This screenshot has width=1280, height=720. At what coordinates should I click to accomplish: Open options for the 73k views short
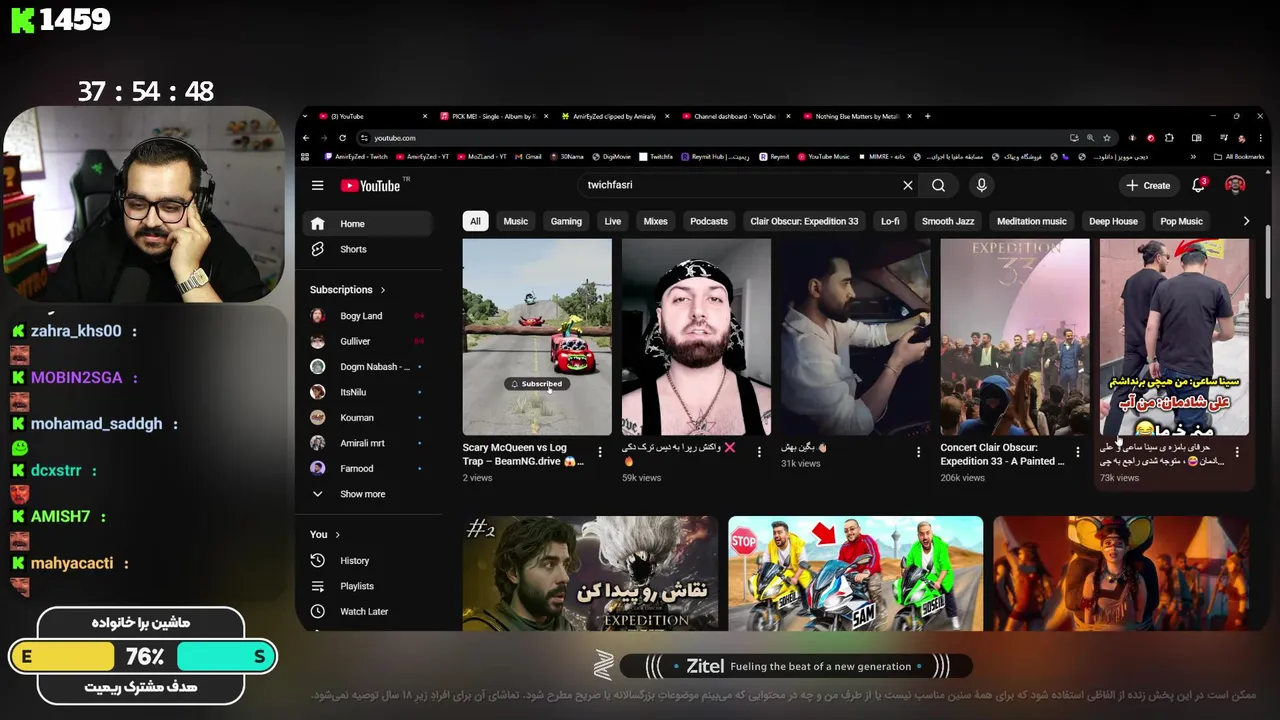1237,452
